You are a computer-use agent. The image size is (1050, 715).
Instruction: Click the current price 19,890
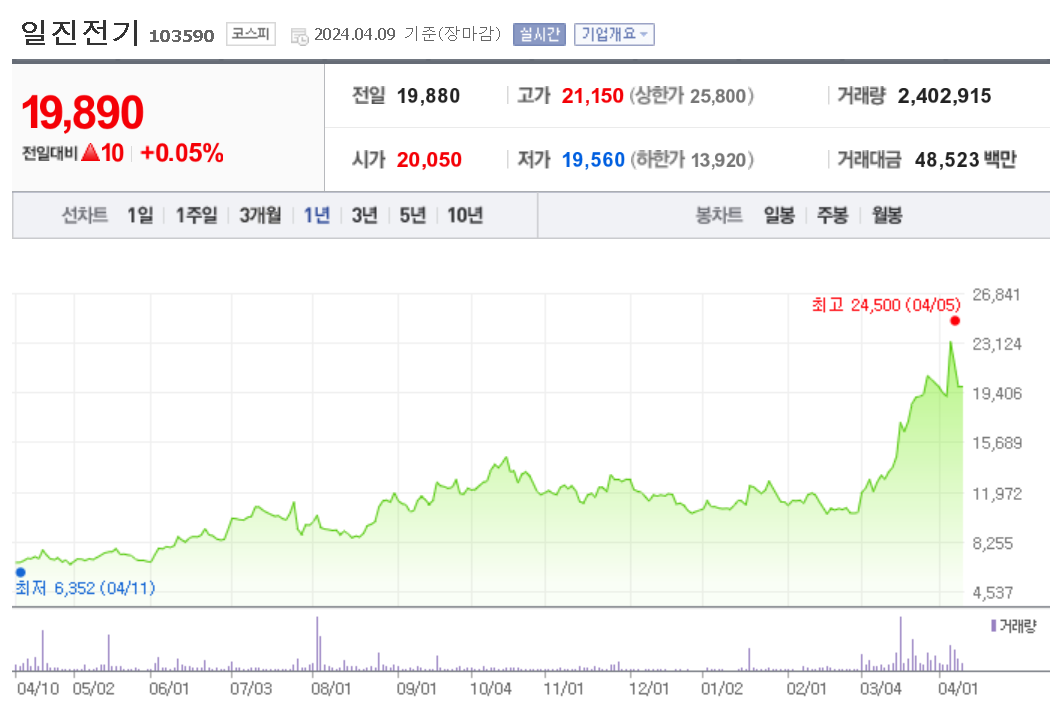click(82, 112)
